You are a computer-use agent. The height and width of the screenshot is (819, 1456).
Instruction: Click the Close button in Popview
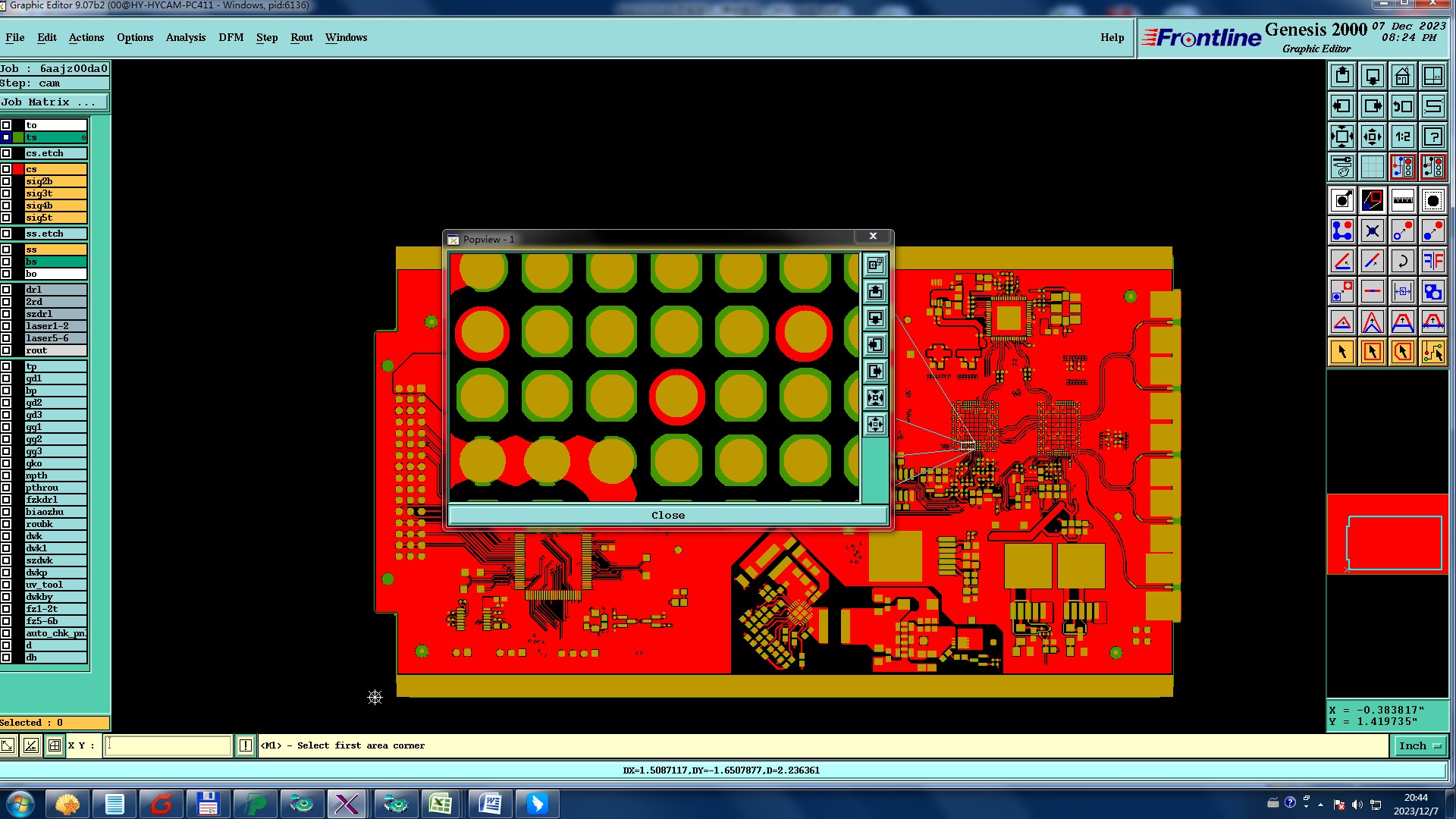pos(667,516)
